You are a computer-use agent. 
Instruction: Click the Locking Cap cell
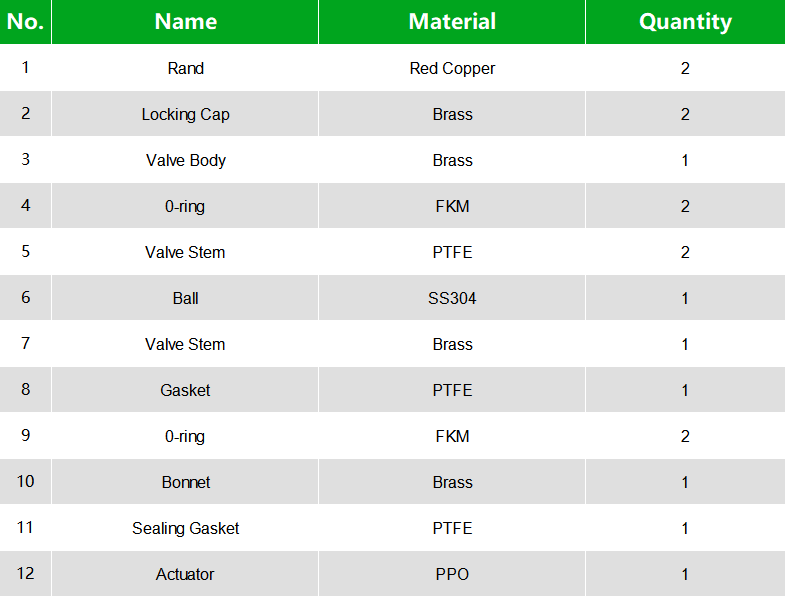click(x=185, y=114)
